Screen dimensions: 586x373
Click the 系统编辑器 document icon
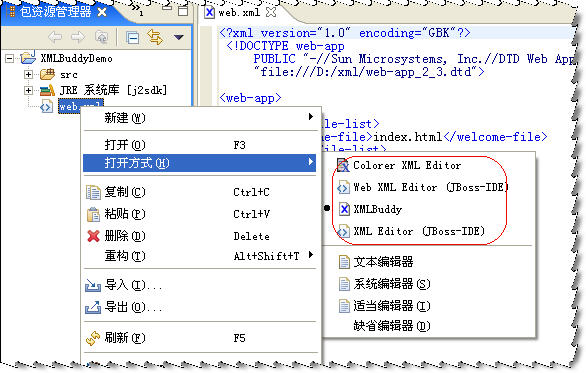click(x=344, y=284)
